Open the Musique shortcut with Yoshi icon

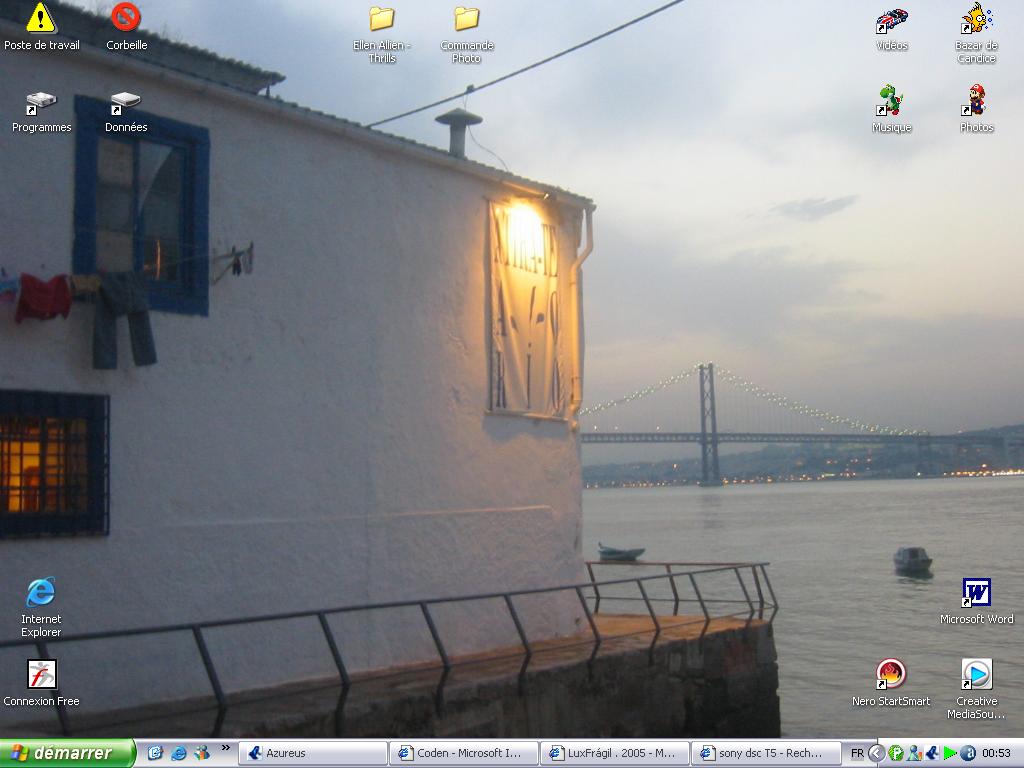click(x=890, y=101)
